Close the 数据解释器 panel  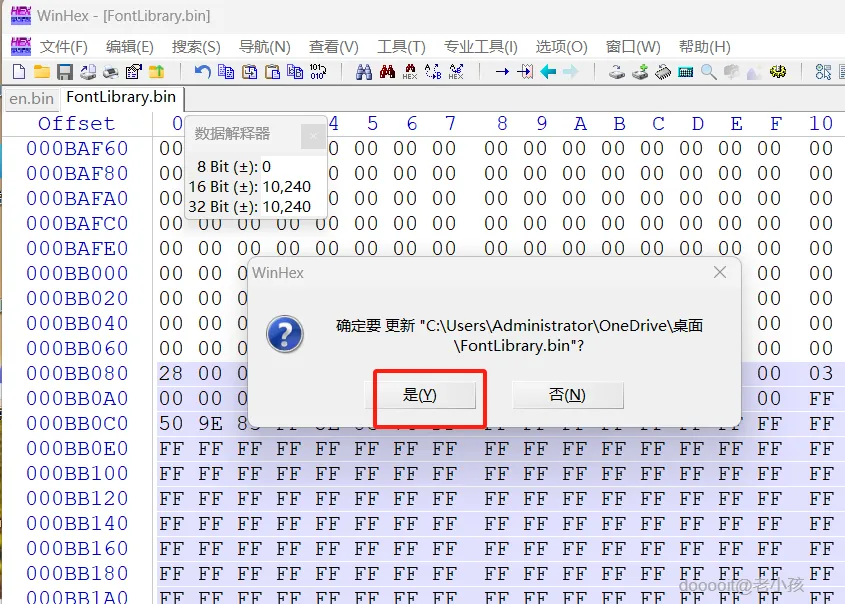313,136
